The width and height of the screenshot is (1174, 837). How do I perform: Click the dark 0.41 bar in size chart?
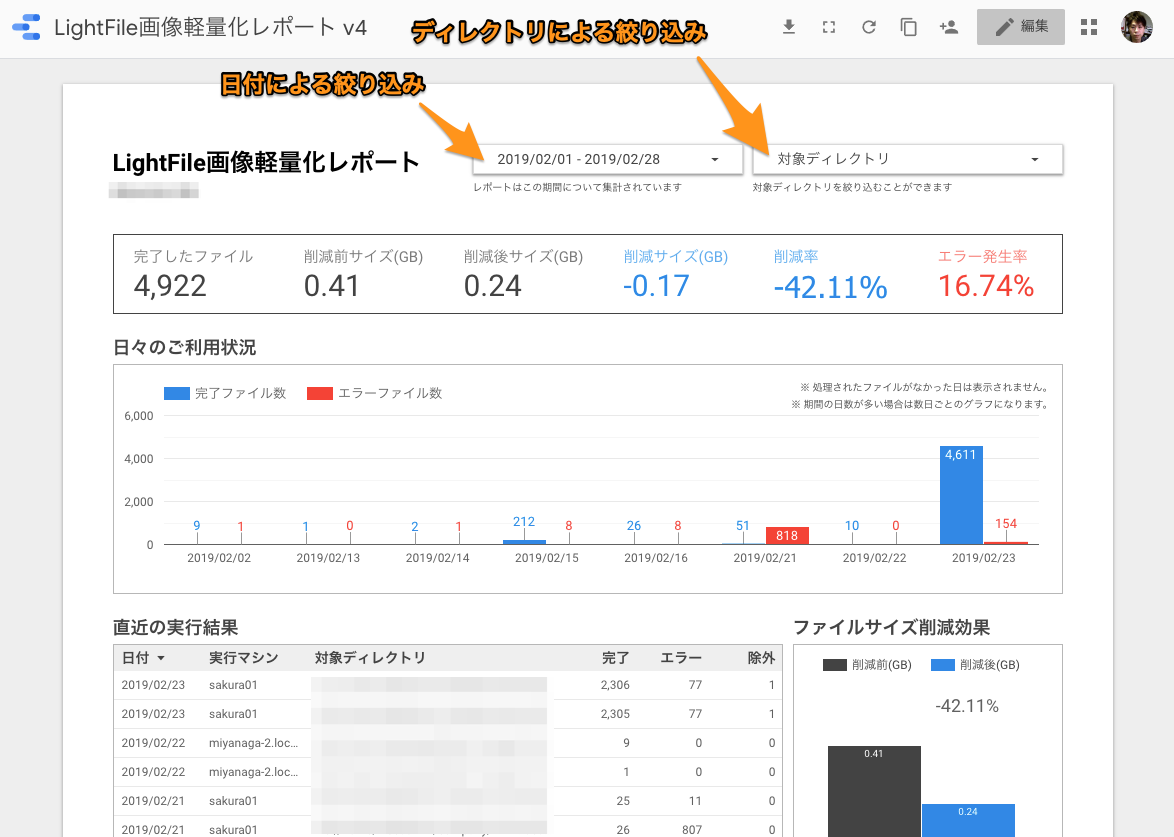coord(875,791)
